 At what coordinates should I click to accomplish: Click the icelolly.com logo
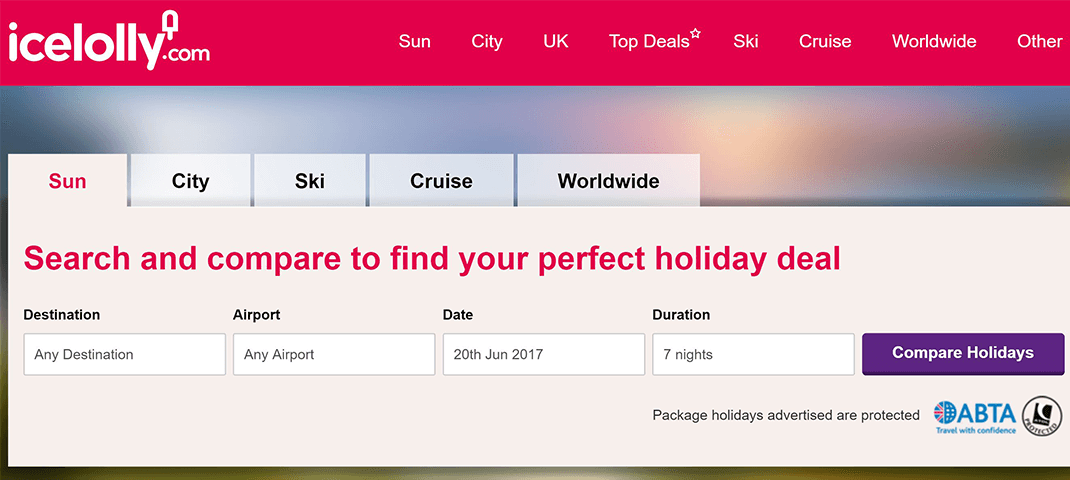click(109, 42)
